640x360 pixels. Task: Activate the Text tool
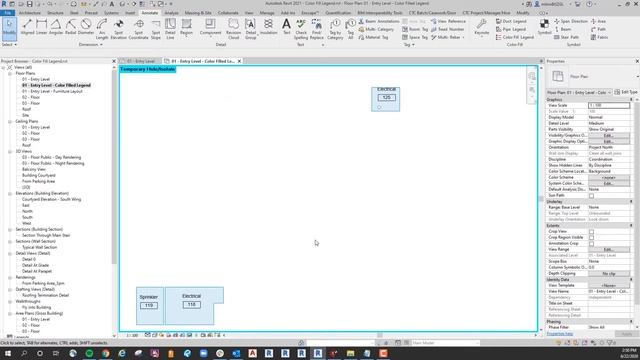pyautogui.click(x=287, y=27)
